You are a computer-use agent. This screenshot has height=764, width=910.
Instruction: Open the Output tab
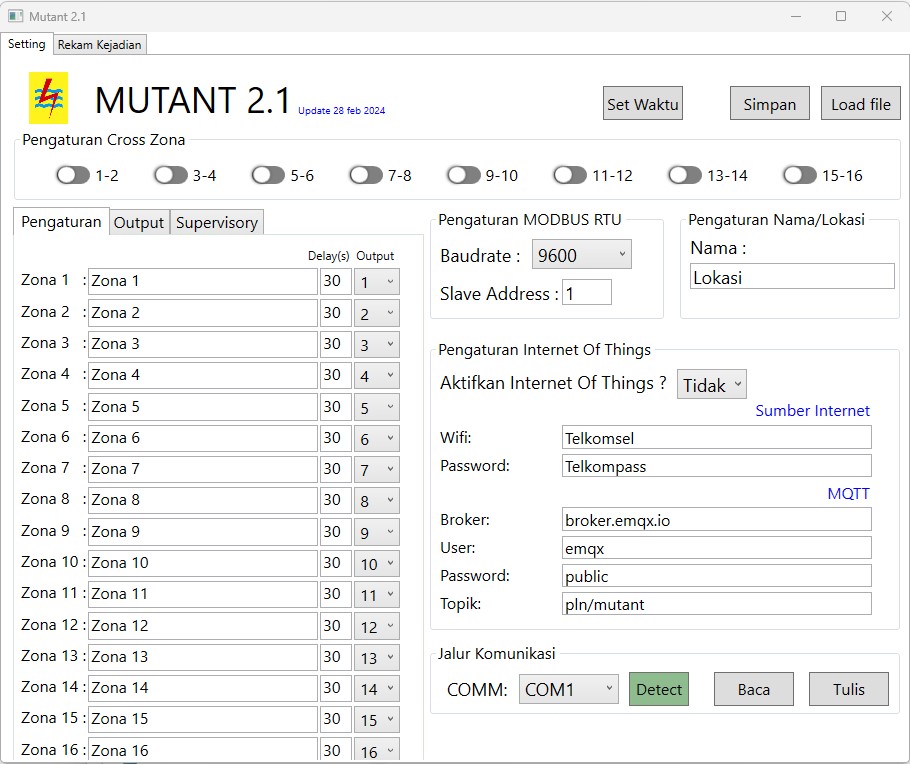coord(139,223)
